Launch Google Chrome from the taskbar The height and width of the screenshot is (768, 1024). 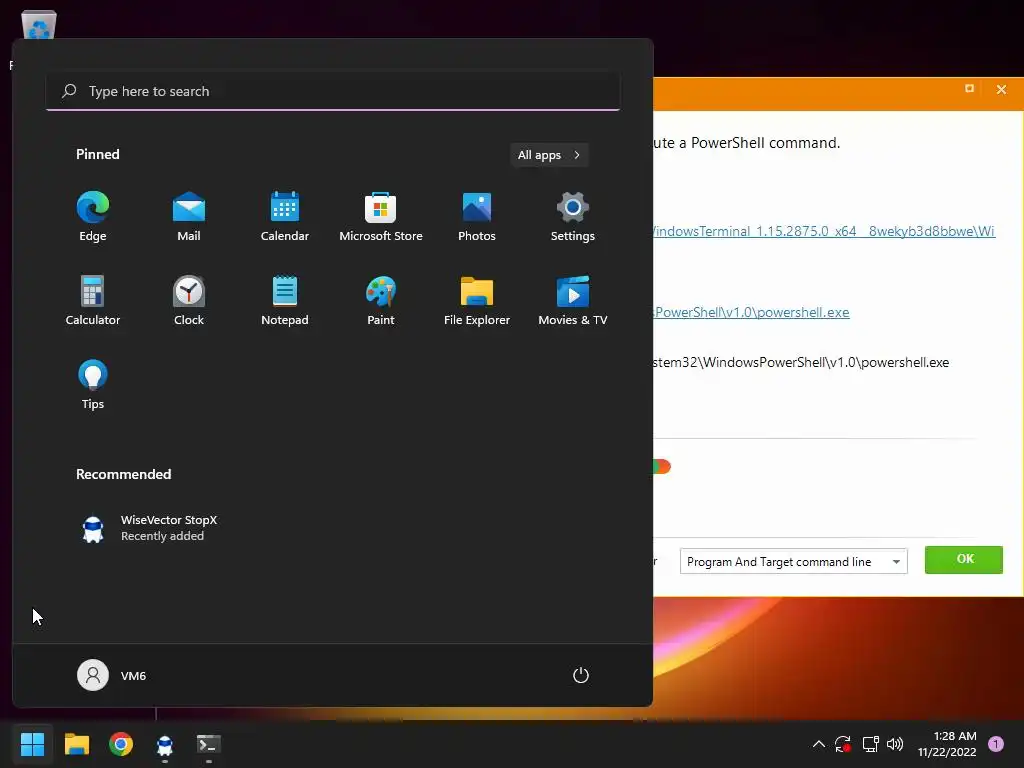point(121,744)
